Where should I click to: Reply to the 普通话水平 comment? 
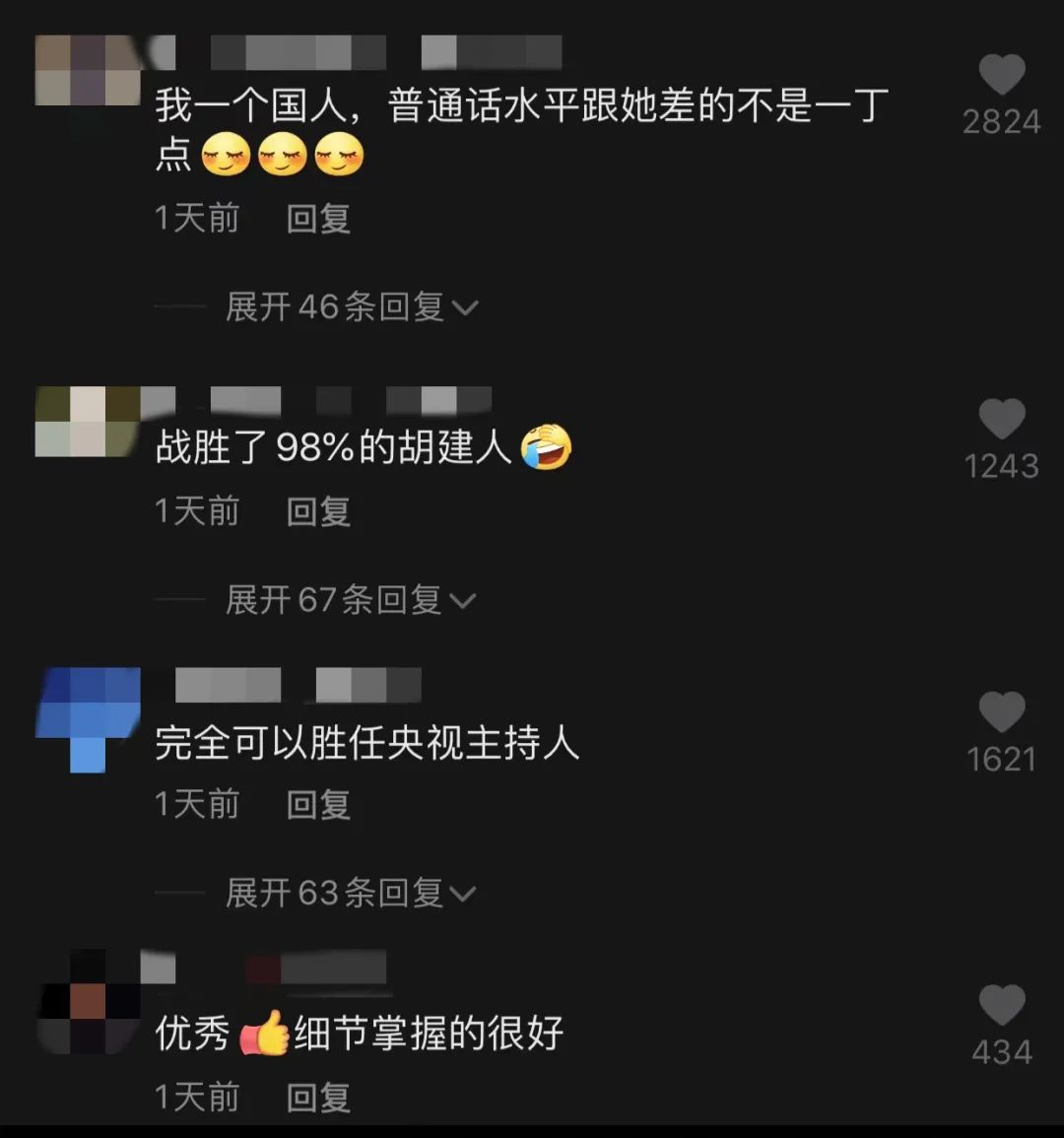point(318,219)
